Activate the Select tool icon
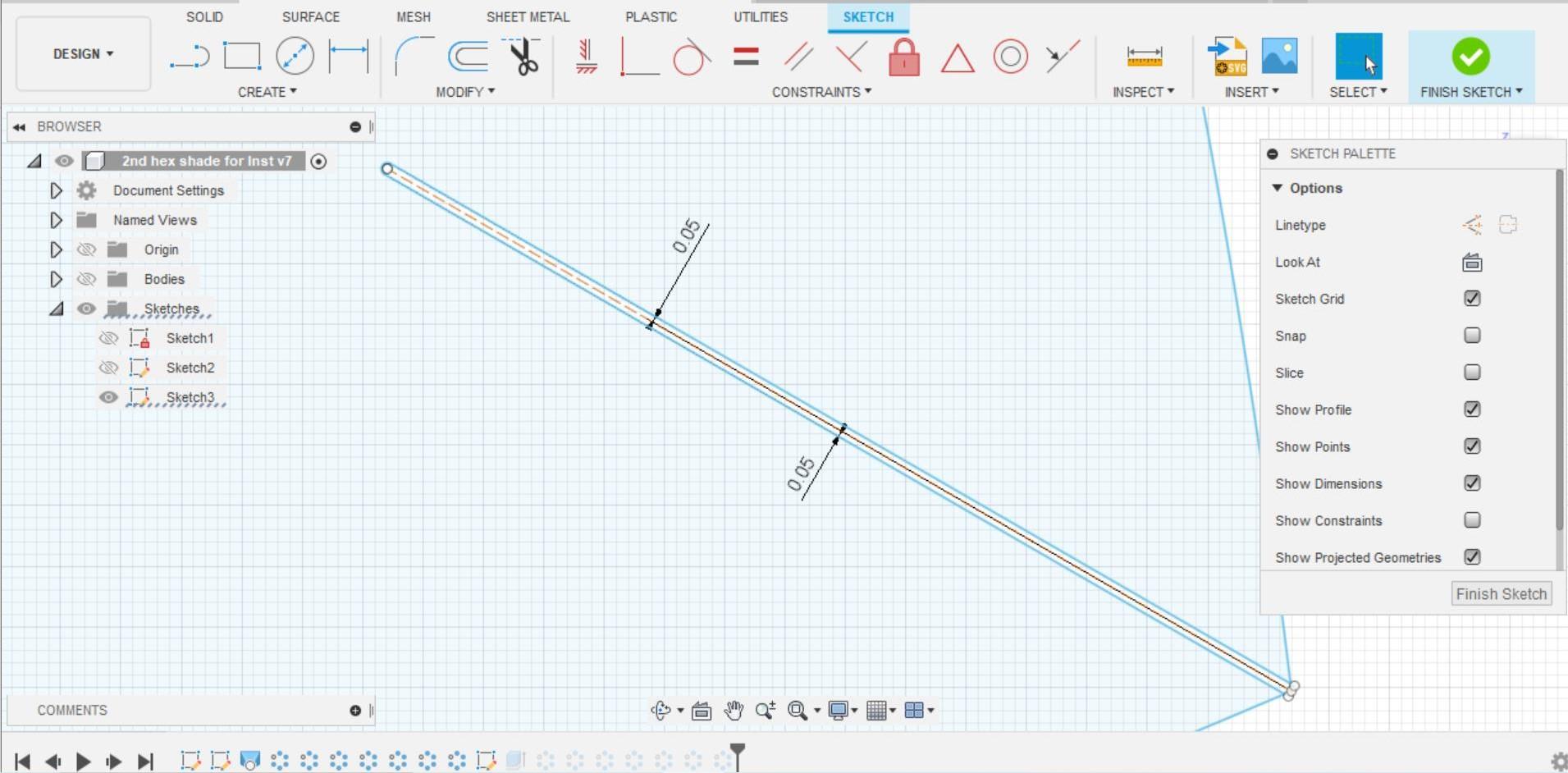 point(1359,56)
